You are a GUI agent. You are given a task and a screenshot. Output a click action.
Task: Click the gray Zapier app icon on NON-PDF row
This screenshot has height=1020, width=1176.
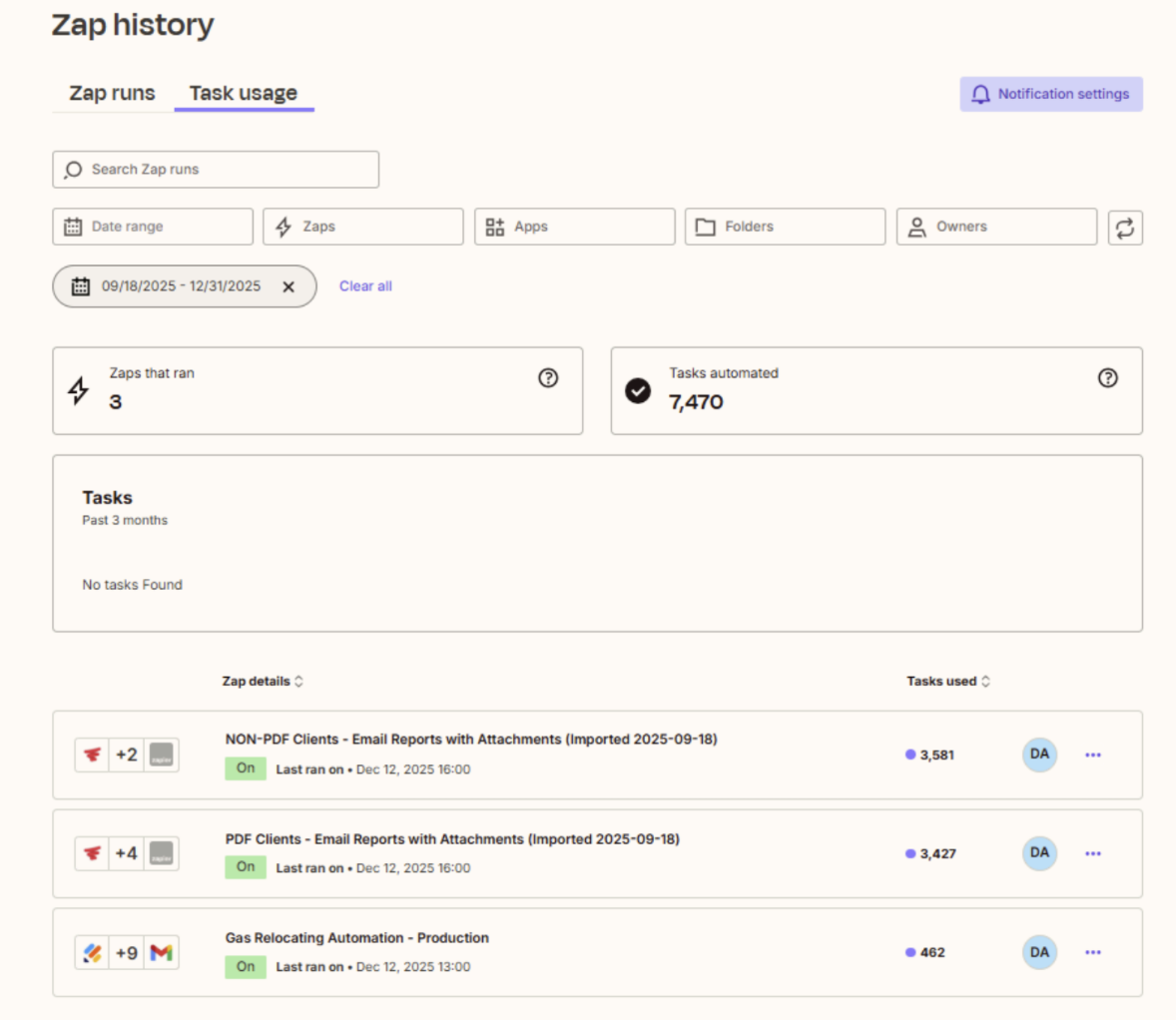click(x=162, y=755)
